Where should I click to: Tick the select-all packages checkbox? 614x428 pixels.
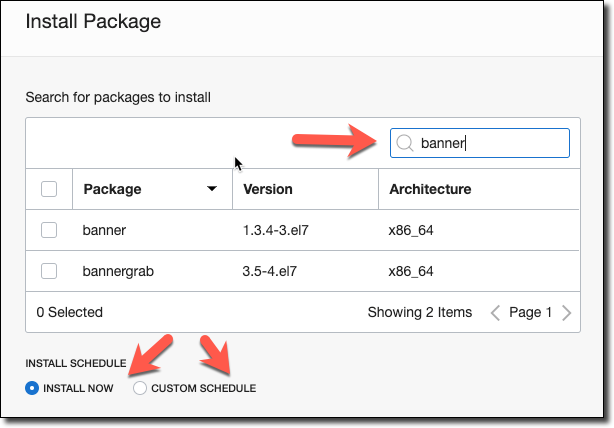[x=49, y=189]
